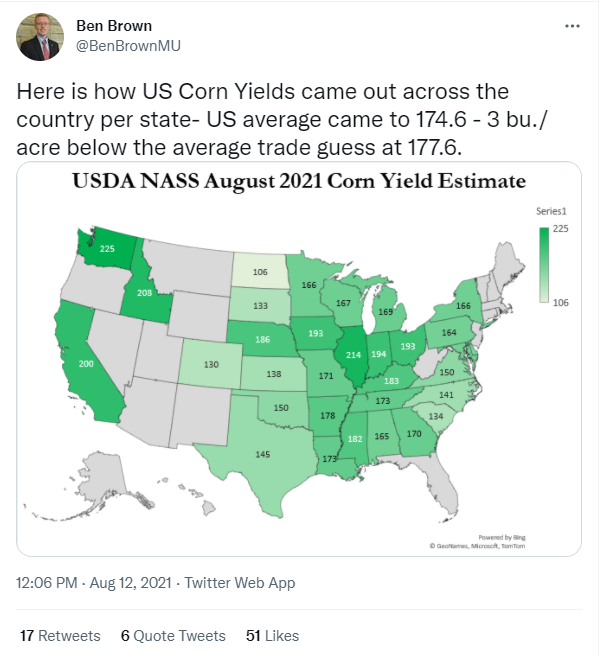Open the three-dot more options menu
The height and width of the screenshot is (656, 599).
572,26
